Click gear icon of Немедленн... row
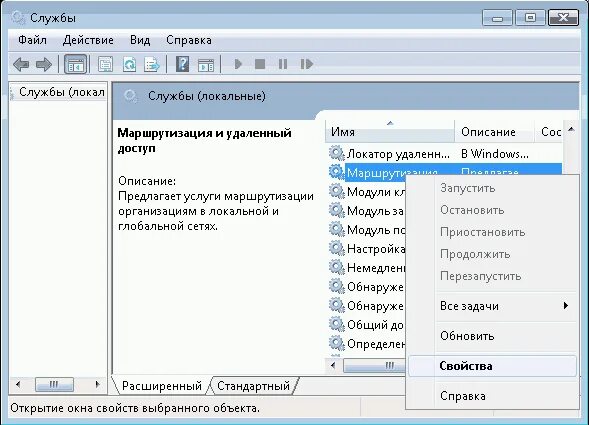This screenshot has width=589, height=425. [337, 267]
